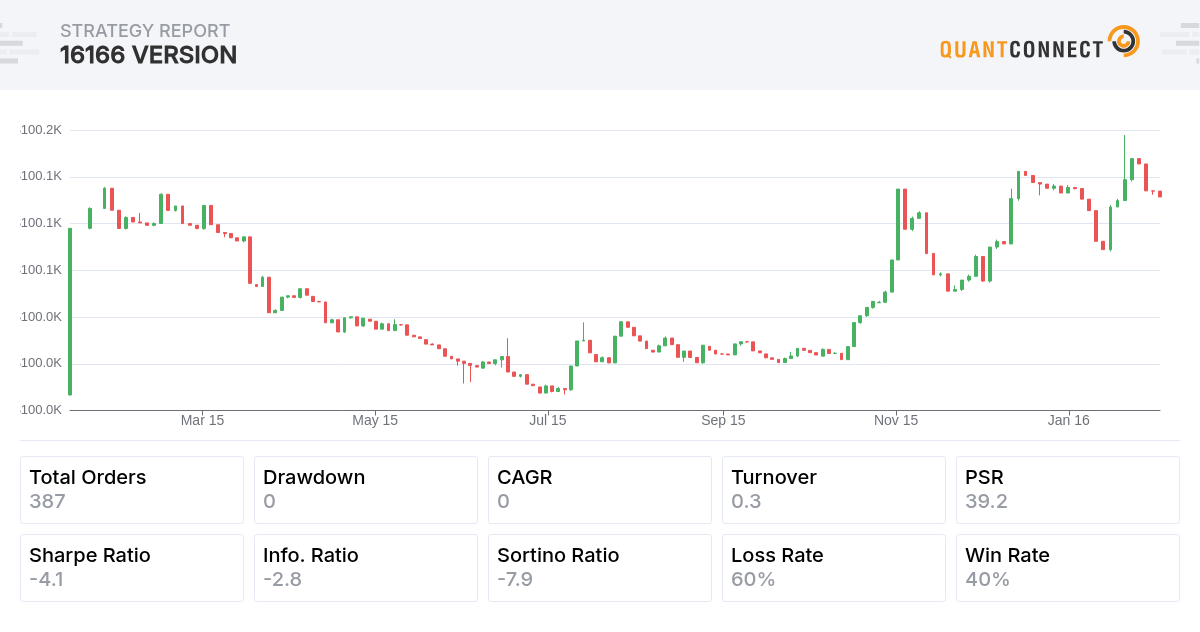Click the CAGR label

click(525, 477)
